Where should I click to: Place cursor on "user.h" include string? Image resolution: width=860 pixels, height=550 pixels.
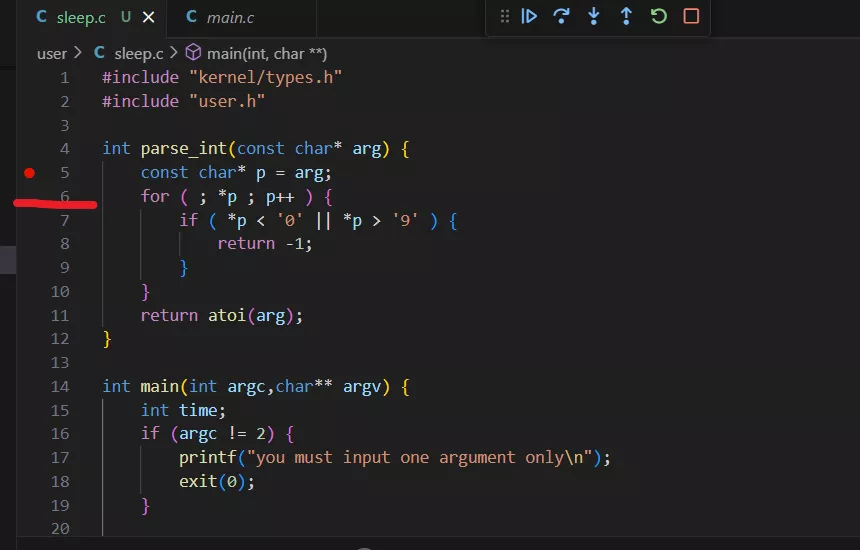click(226, 101)
